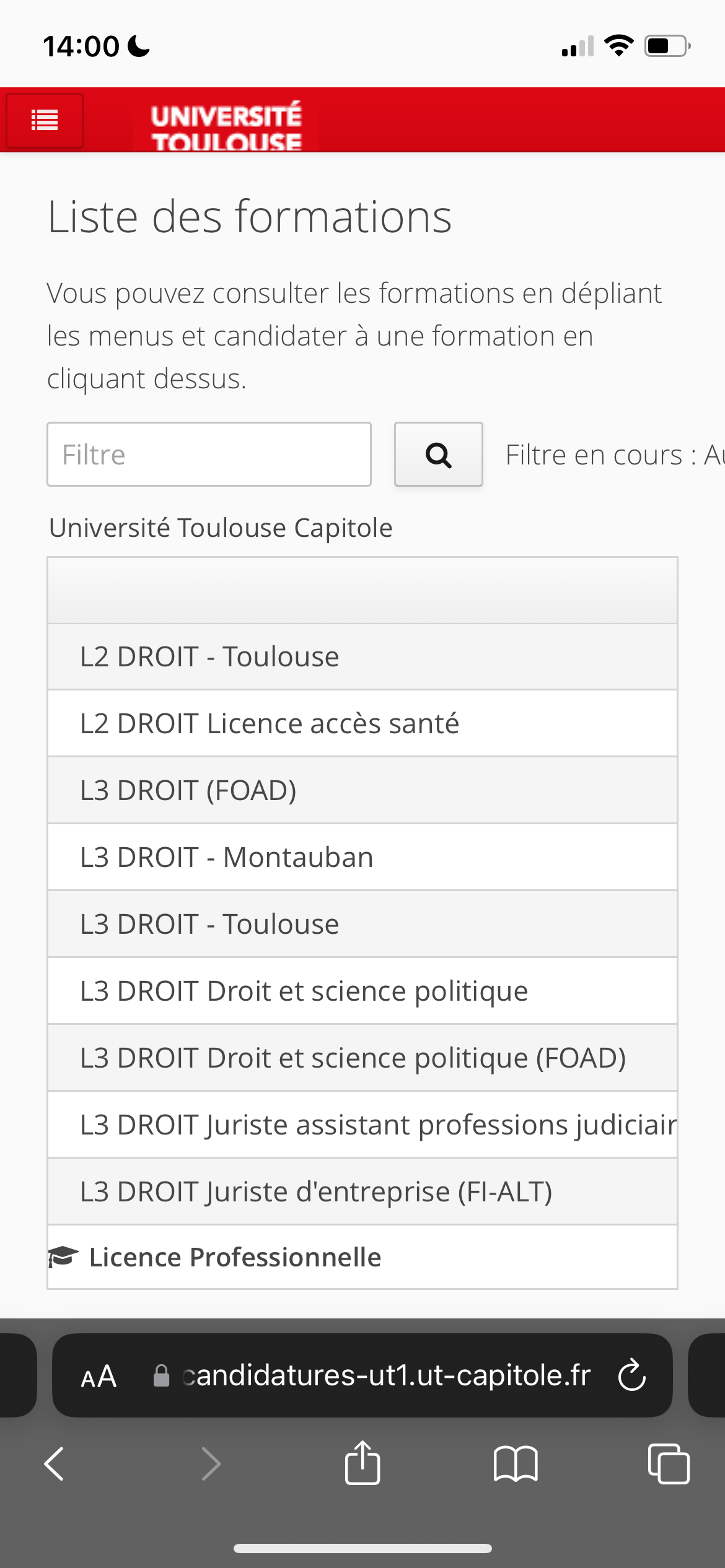Tap the AA reader text-size button

[x=99, y=1376]
